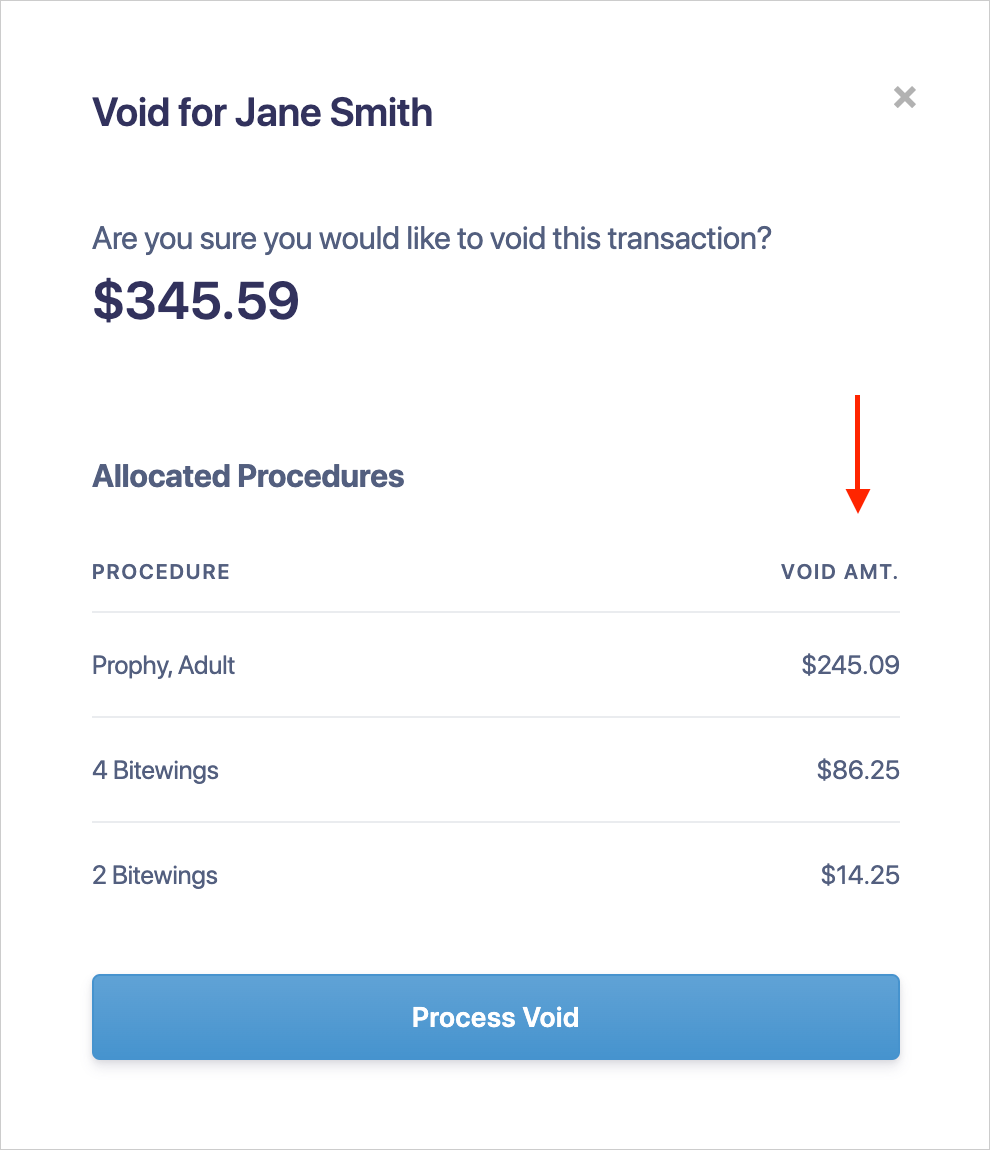Click the $245.09 void amount

pos(850,664)
